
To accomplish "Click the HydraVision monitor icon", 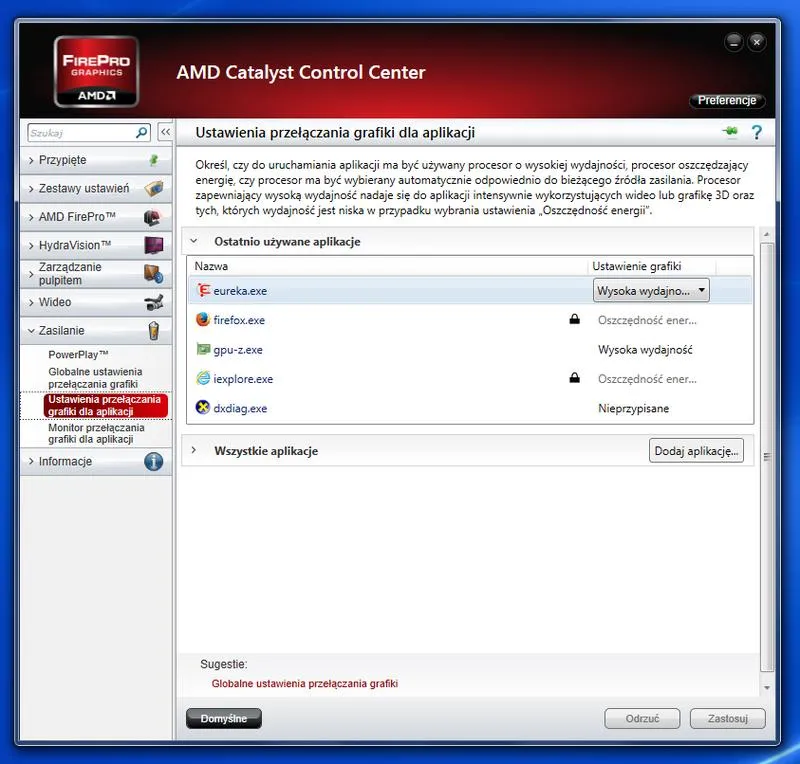I will (x=153, y=245).
